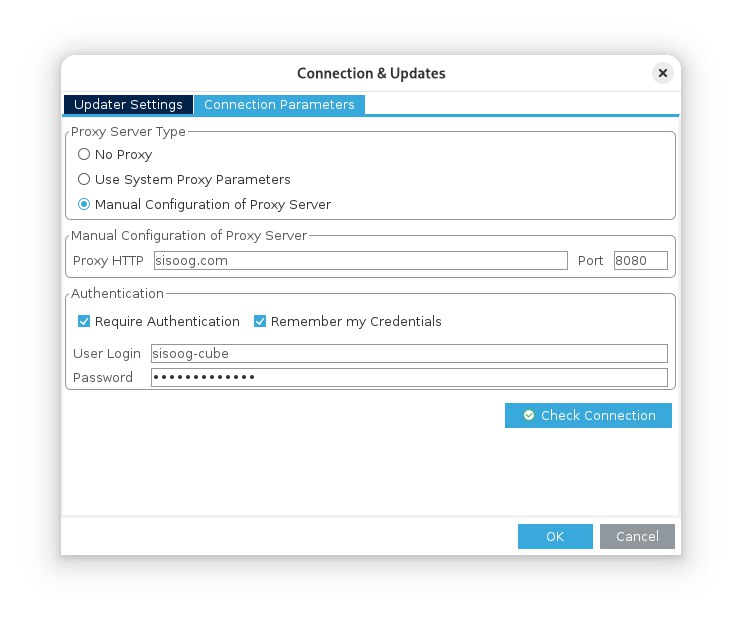Click the Port number field
Viewport: 742px width, 622px height.
pos(640,261)
